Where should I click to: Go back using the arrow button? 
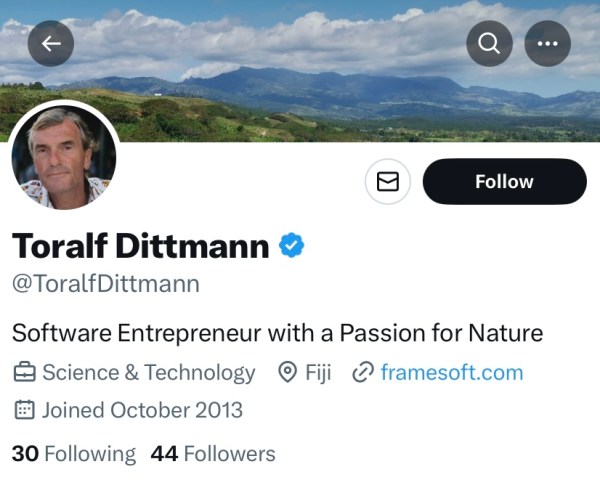[x=51, y=43]
